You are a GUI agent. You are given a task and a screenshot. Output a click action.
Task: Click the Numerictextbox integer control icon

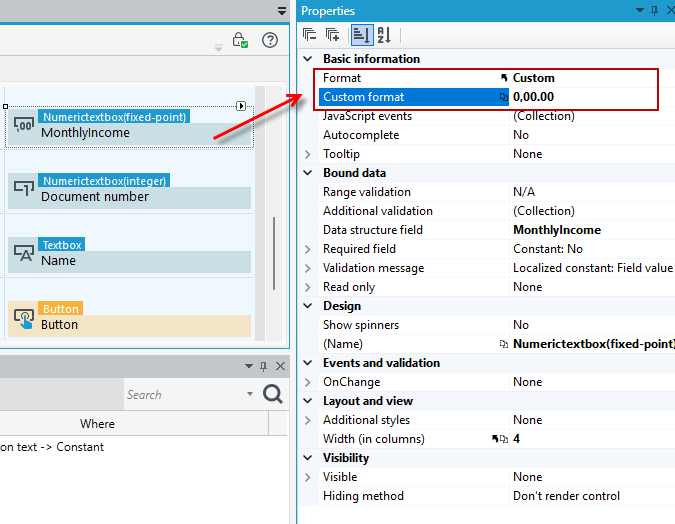point(24,188)
